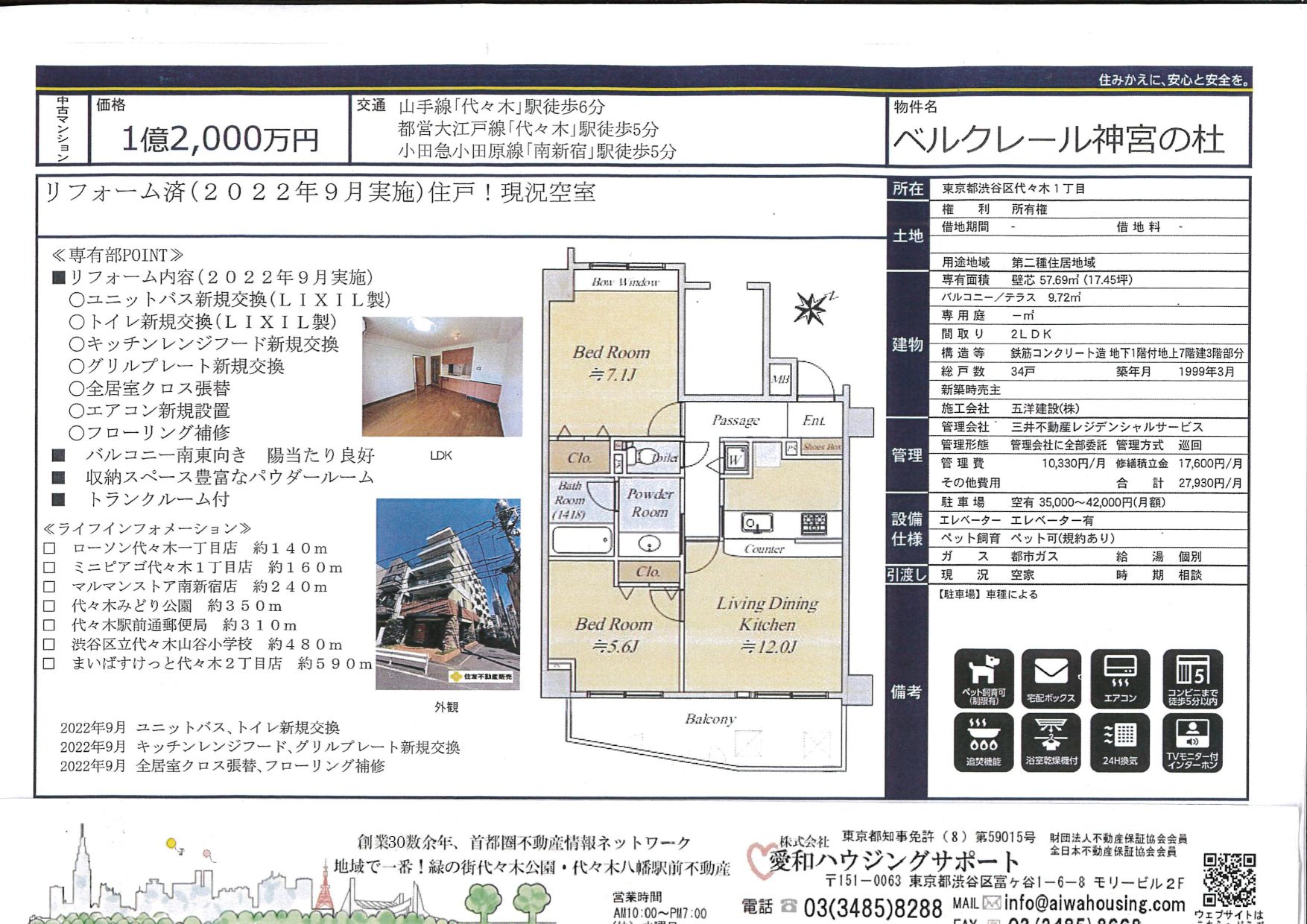Select the circle beside エアコン新規設置
1307x924 pixels.
[x=77, y=411]
